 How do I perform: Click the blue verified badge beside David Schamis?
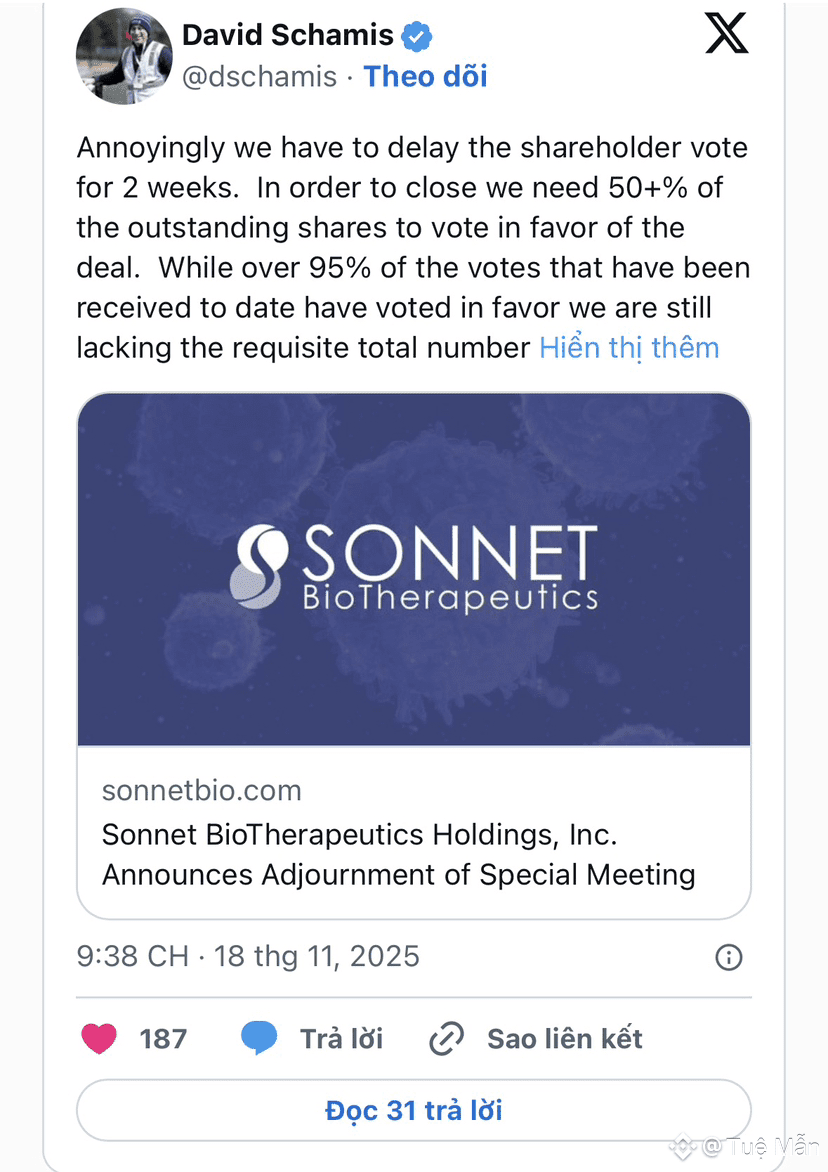pos(416,37)
